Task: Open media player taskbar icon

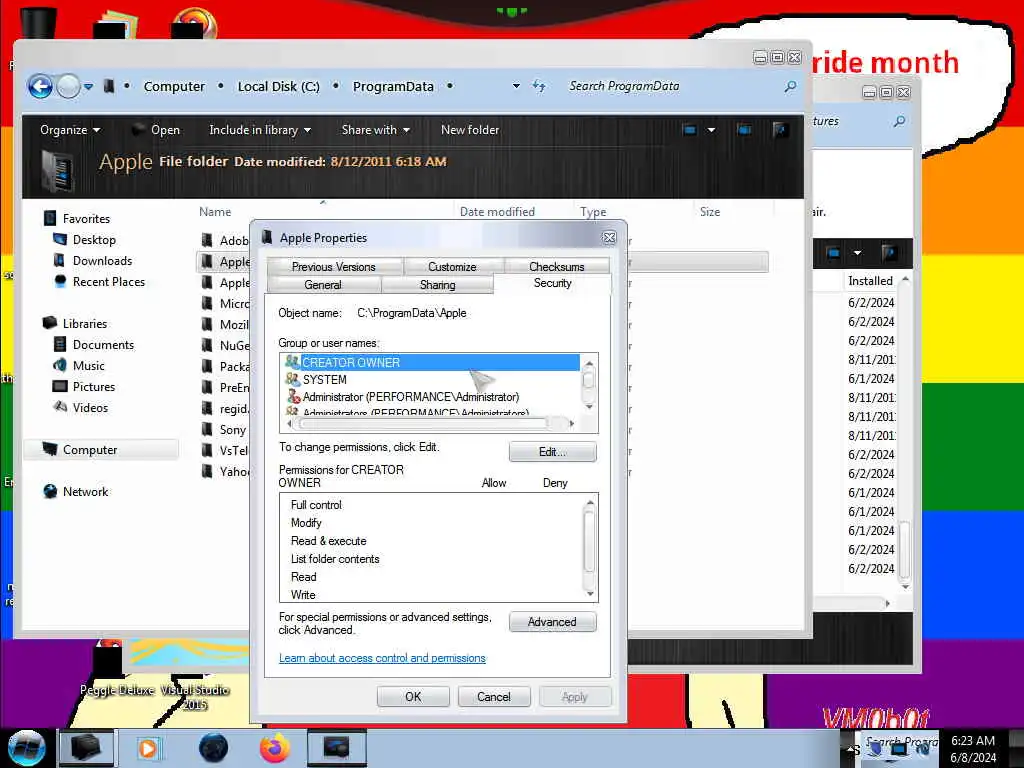Action: (x=148, y=748)
